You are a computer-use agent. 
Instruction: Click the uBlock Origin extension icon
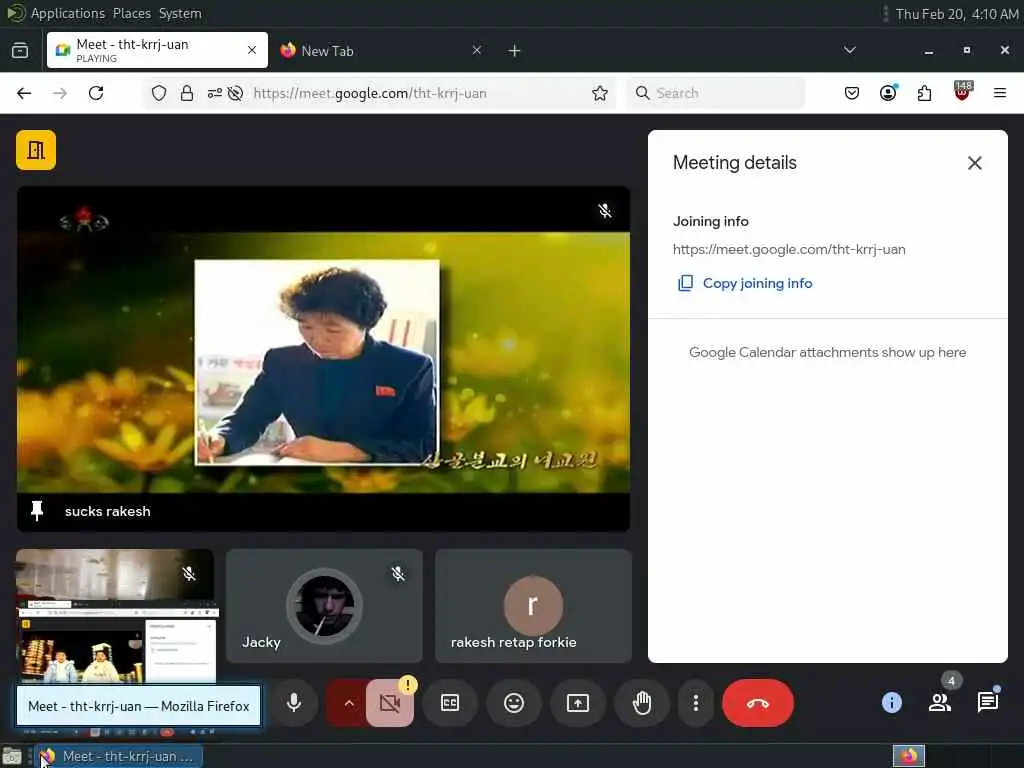pyautogui.click(x=962, y=92)
